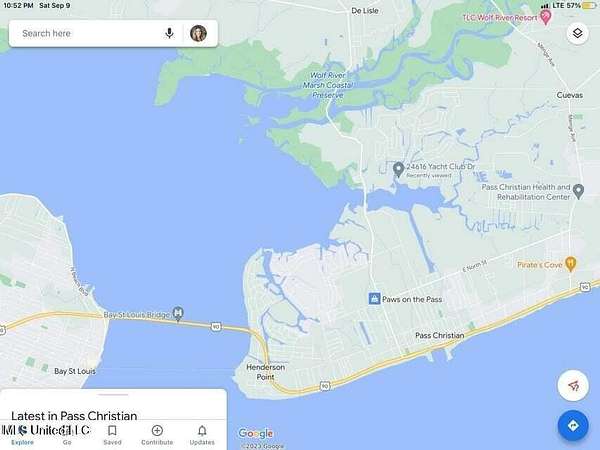The image size is (600, 450).
Task: Tap the location arrow compass button
Action: coord(573,386)
